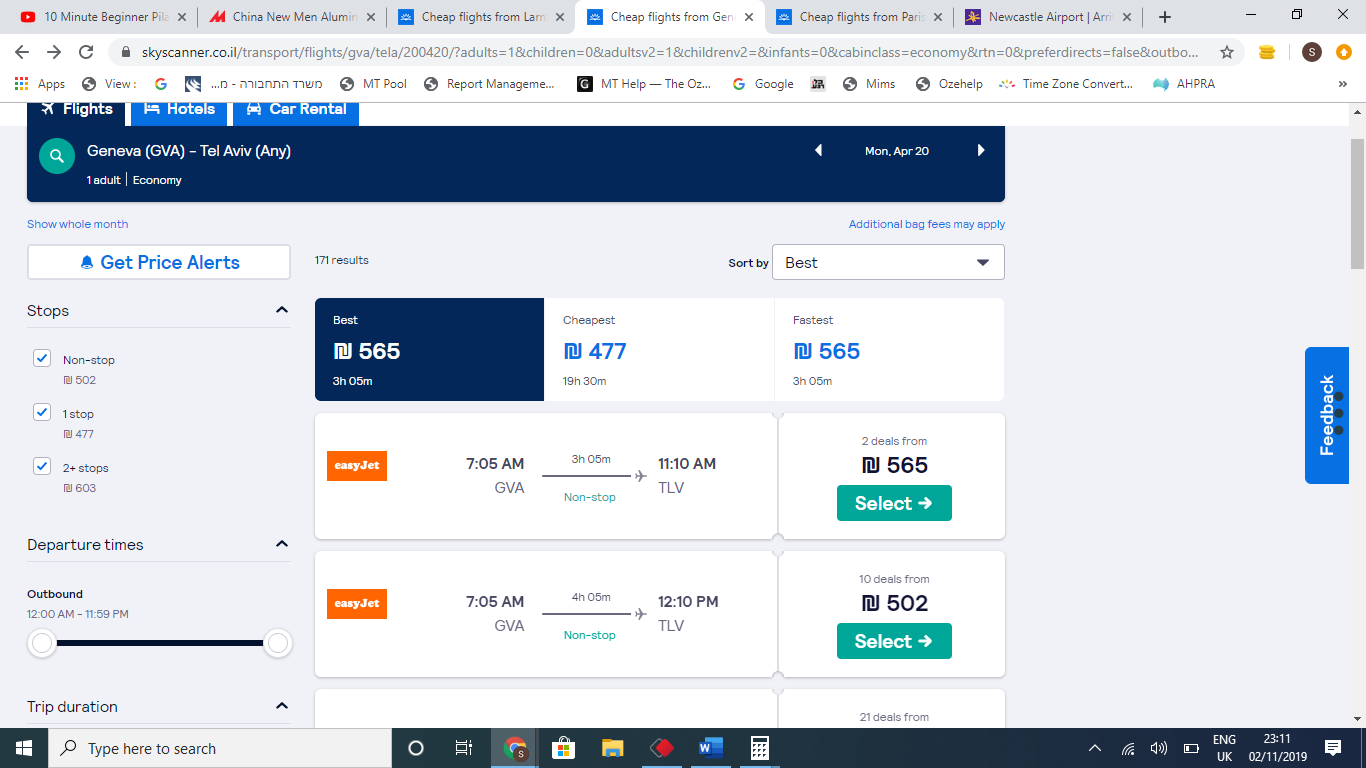This screenshot has height=768, width=1366.
Task: Click the right Outbound time slider handle
Action: tap(278, 643)
